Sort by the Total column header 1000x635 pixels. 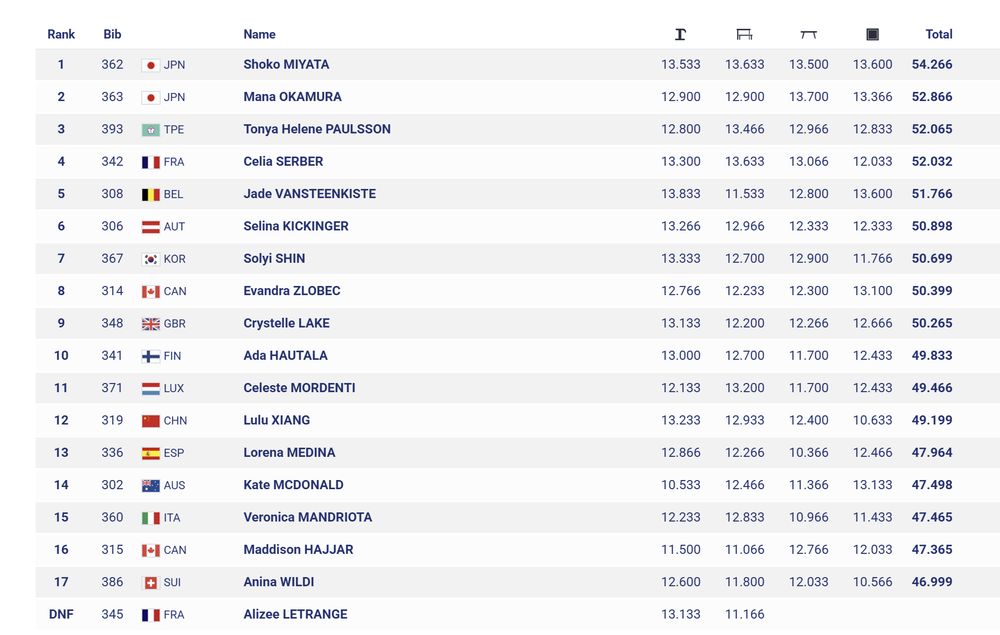(939, 34)
